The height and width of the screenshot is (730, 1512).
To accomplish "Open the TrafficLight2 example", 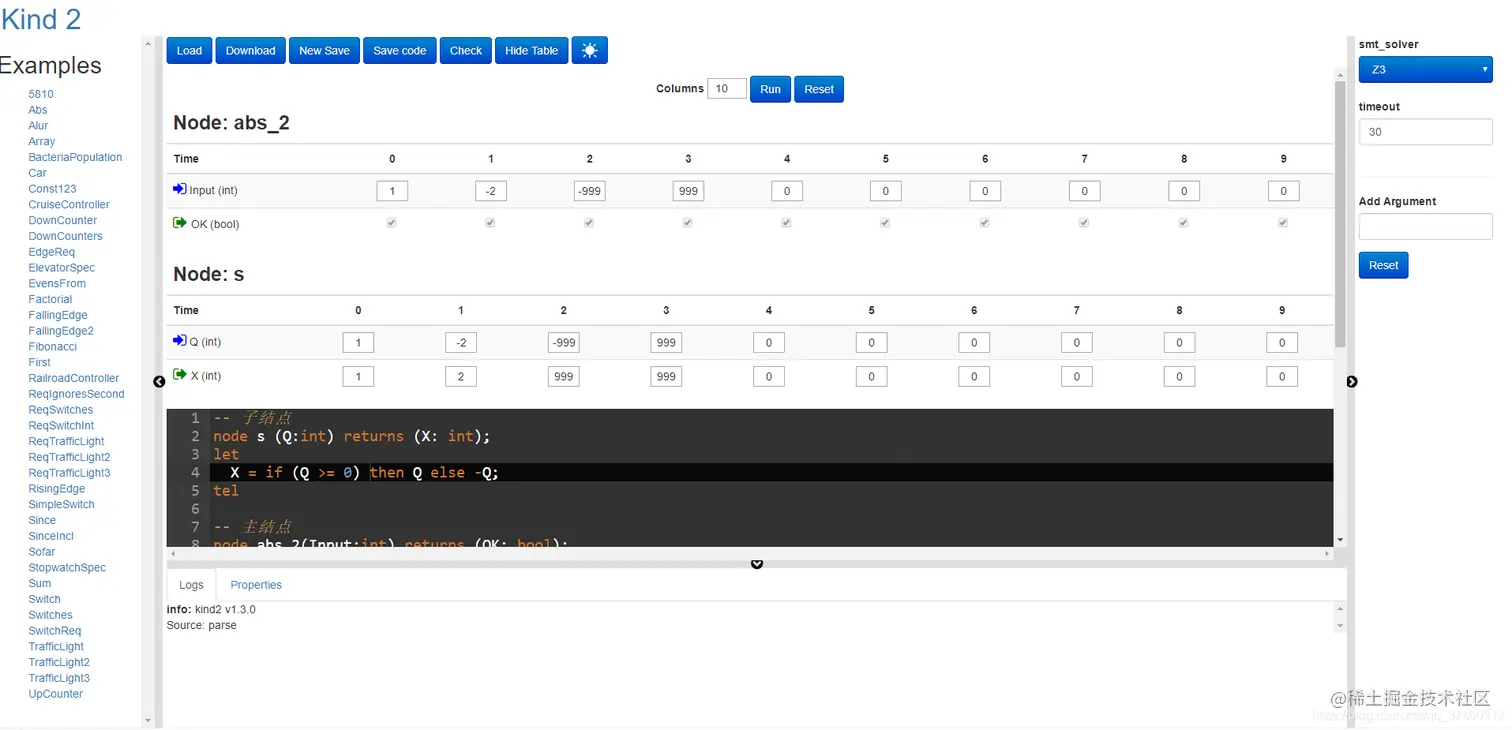I will (59, 662).
